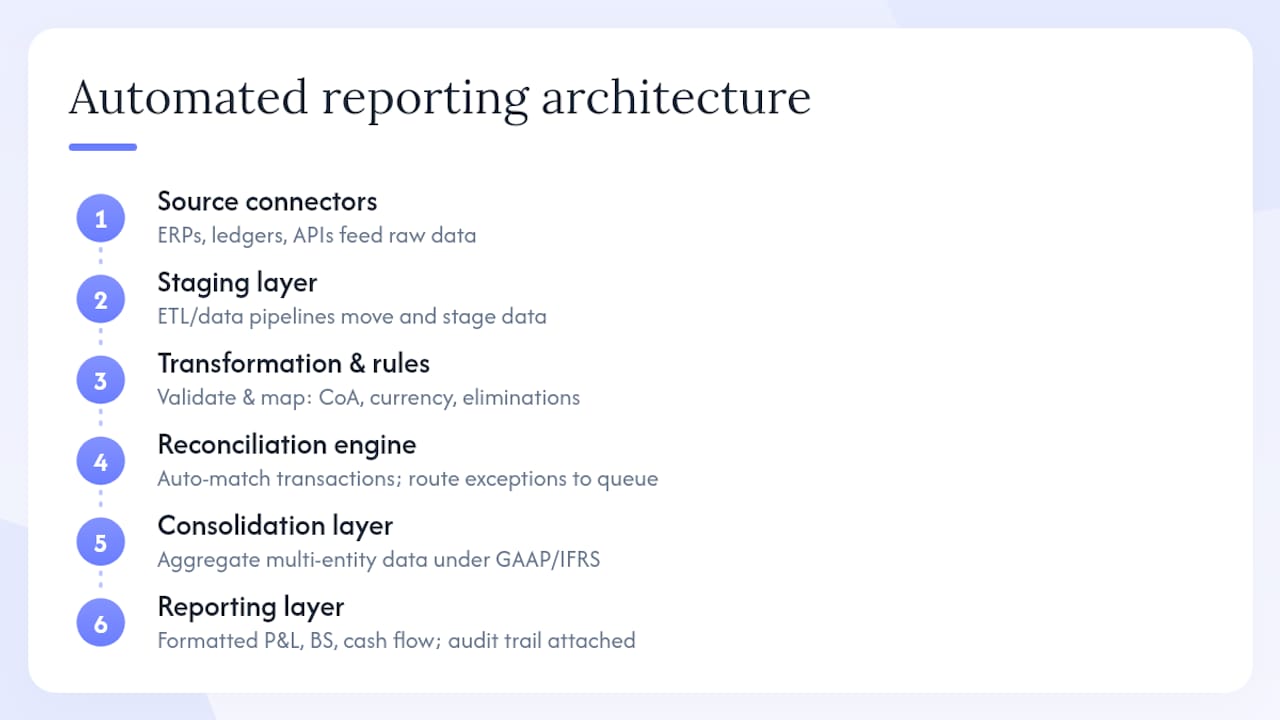Screen dimensions: 1280x720
Task: Click 'Validate & map: CoA, currency, eliminations'
Action: (368, 398)
